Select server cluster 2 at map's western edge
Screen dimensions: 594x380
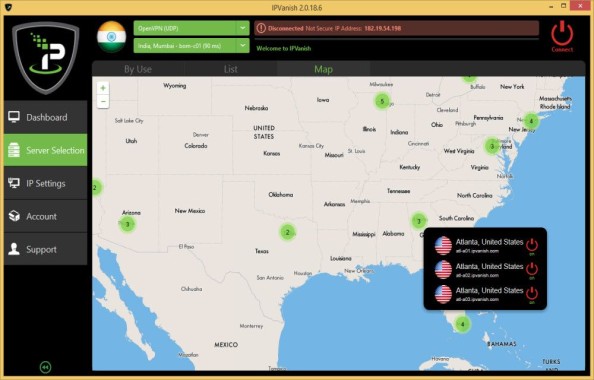(x=97, y=187)
